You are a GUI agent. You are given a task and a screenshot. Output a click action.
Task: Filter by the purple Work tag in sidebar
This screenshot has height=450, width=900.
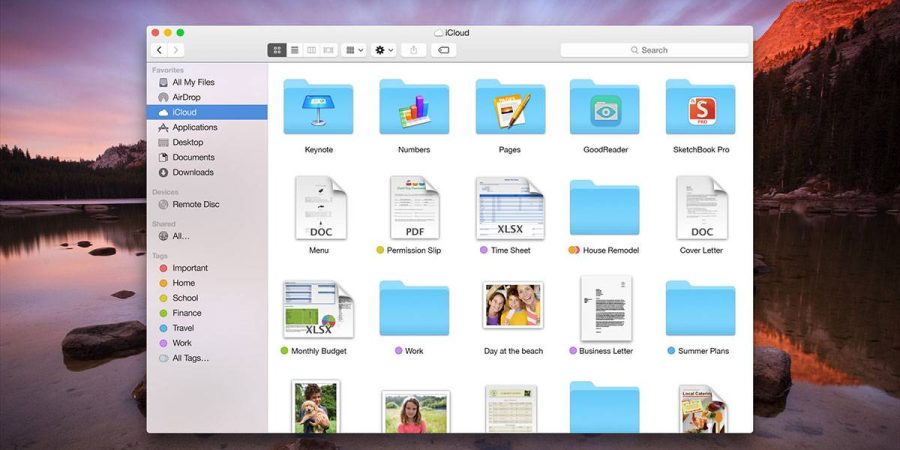207,342
